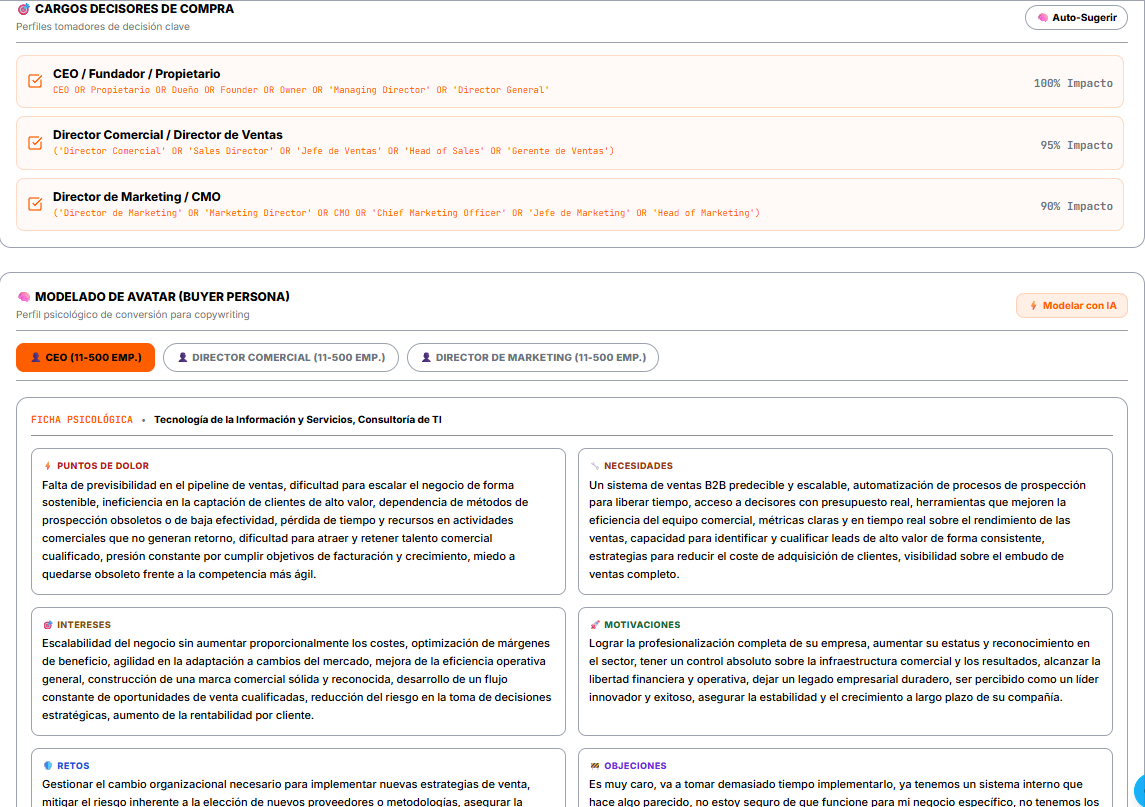Click the lightning icon in Modelar con IA

[x=1033, y=306]
